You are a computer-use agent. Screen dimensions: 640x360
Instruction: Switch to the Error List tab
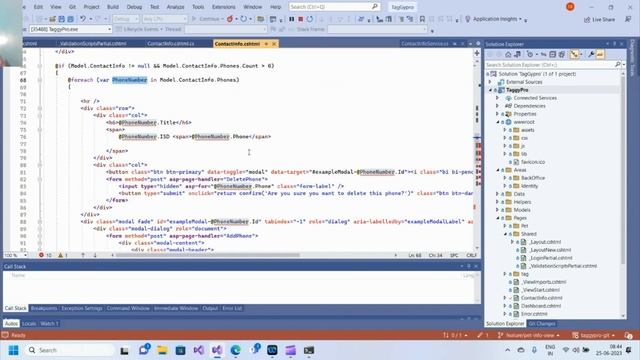pos(232,308)
